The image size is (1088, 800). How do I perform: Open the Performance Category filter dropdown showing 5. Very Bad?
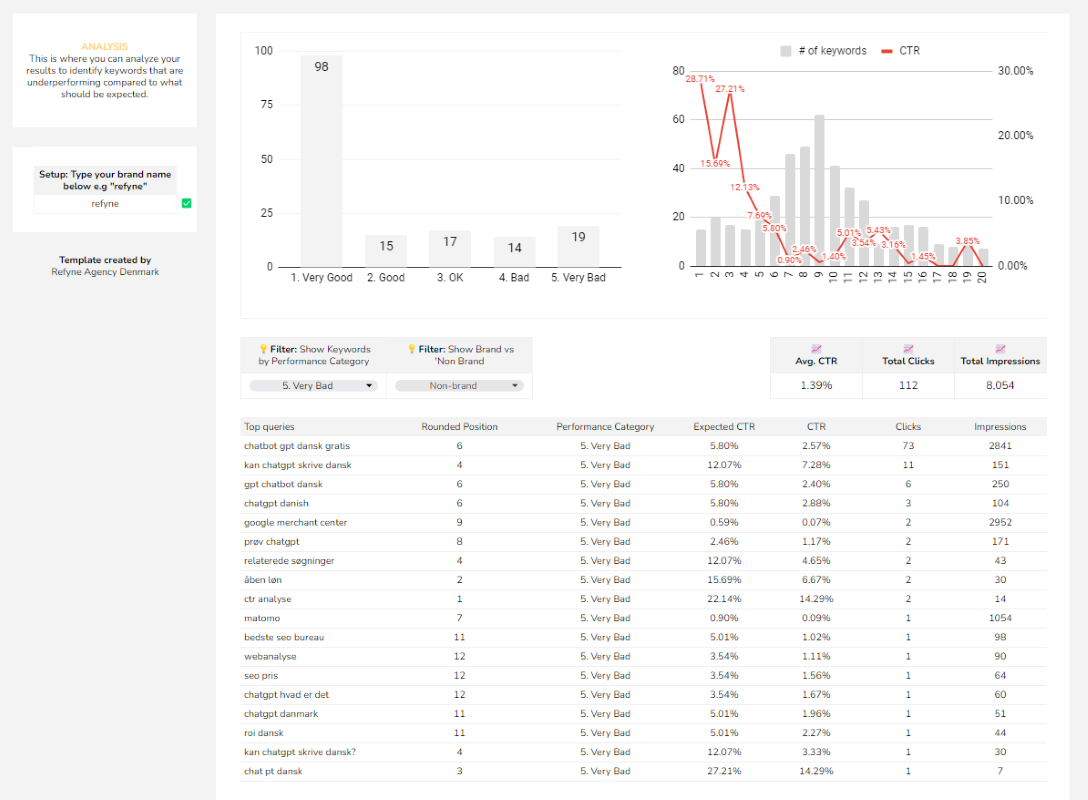(x=314, y=386)
